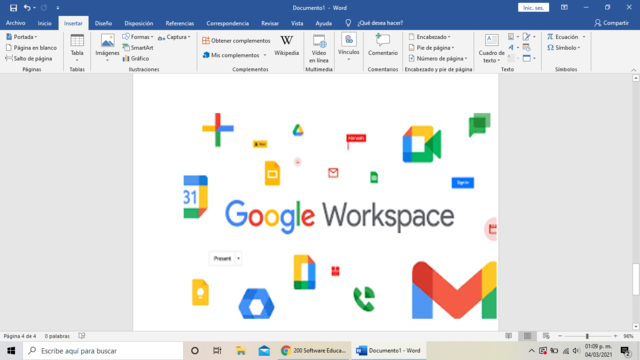Click the signature line icon

tap(527, 37)
